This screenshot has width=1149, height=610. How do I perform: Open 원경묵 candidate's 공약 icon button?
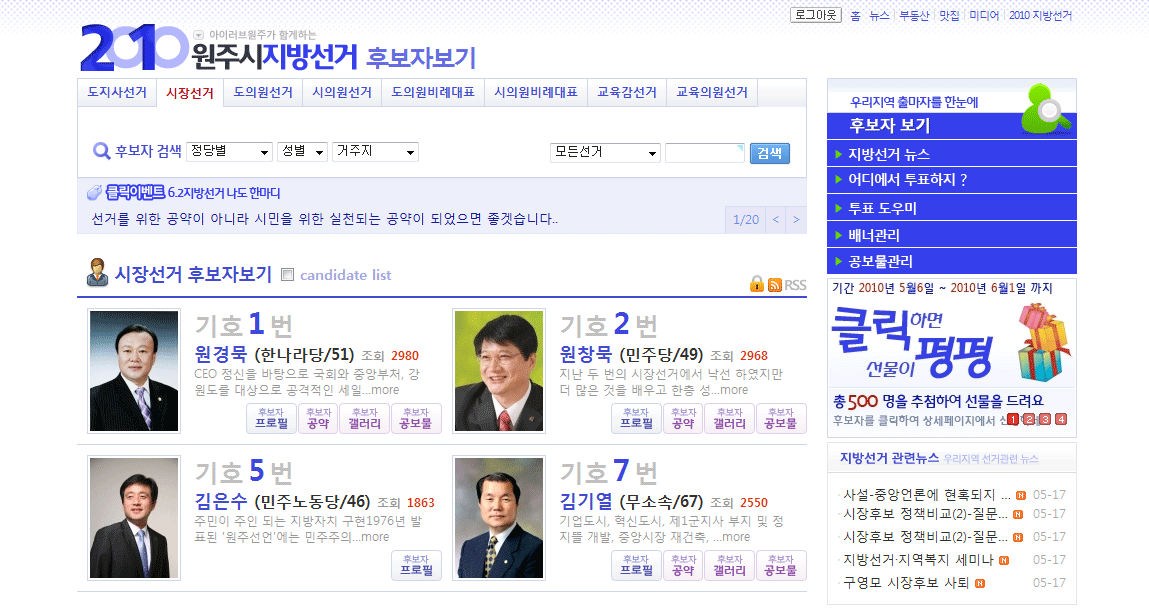[x=318, y=418]
